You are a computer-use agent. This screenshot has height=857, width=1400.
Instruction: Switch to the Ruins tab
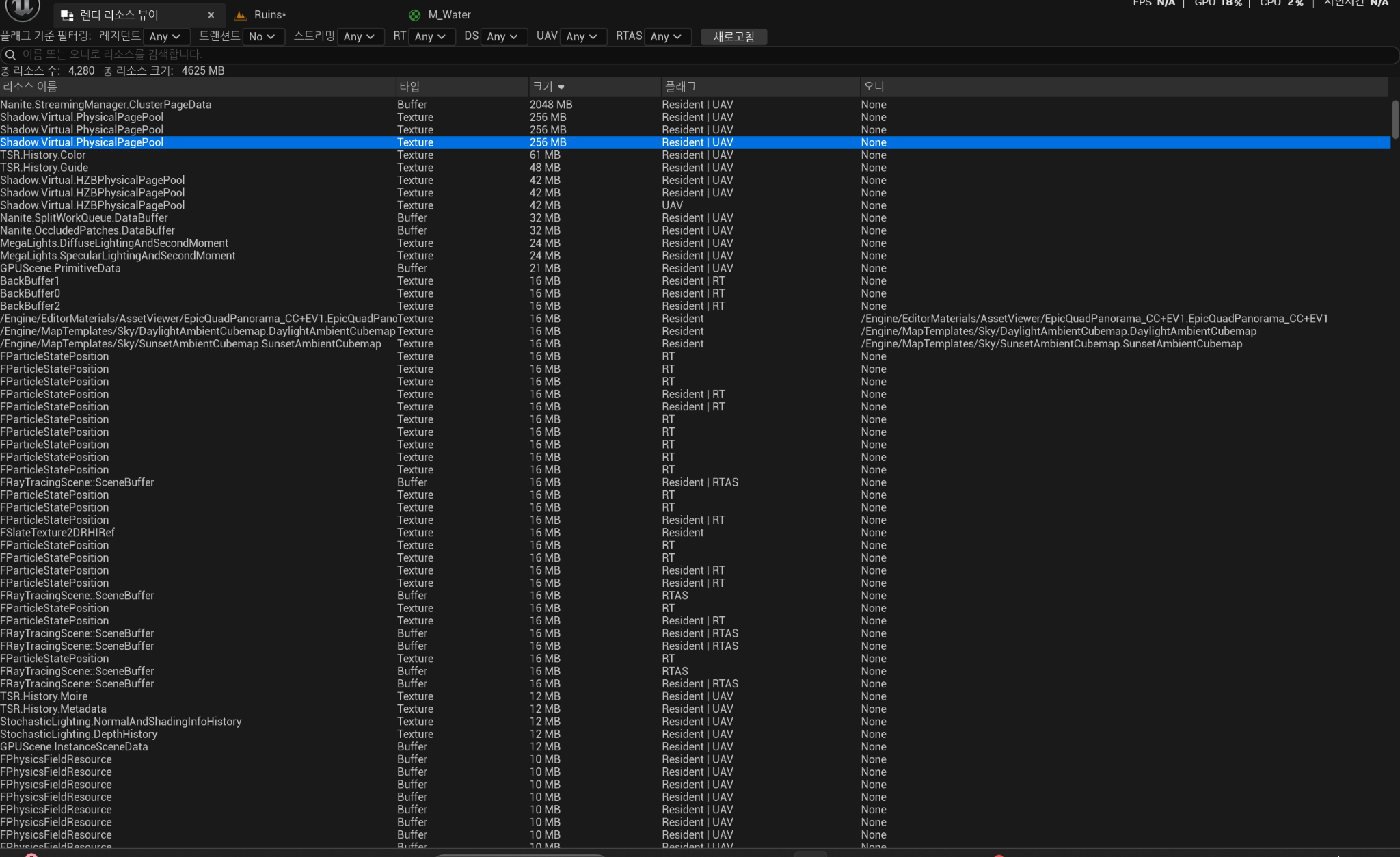pyautogui.click(x=270, y=15)
